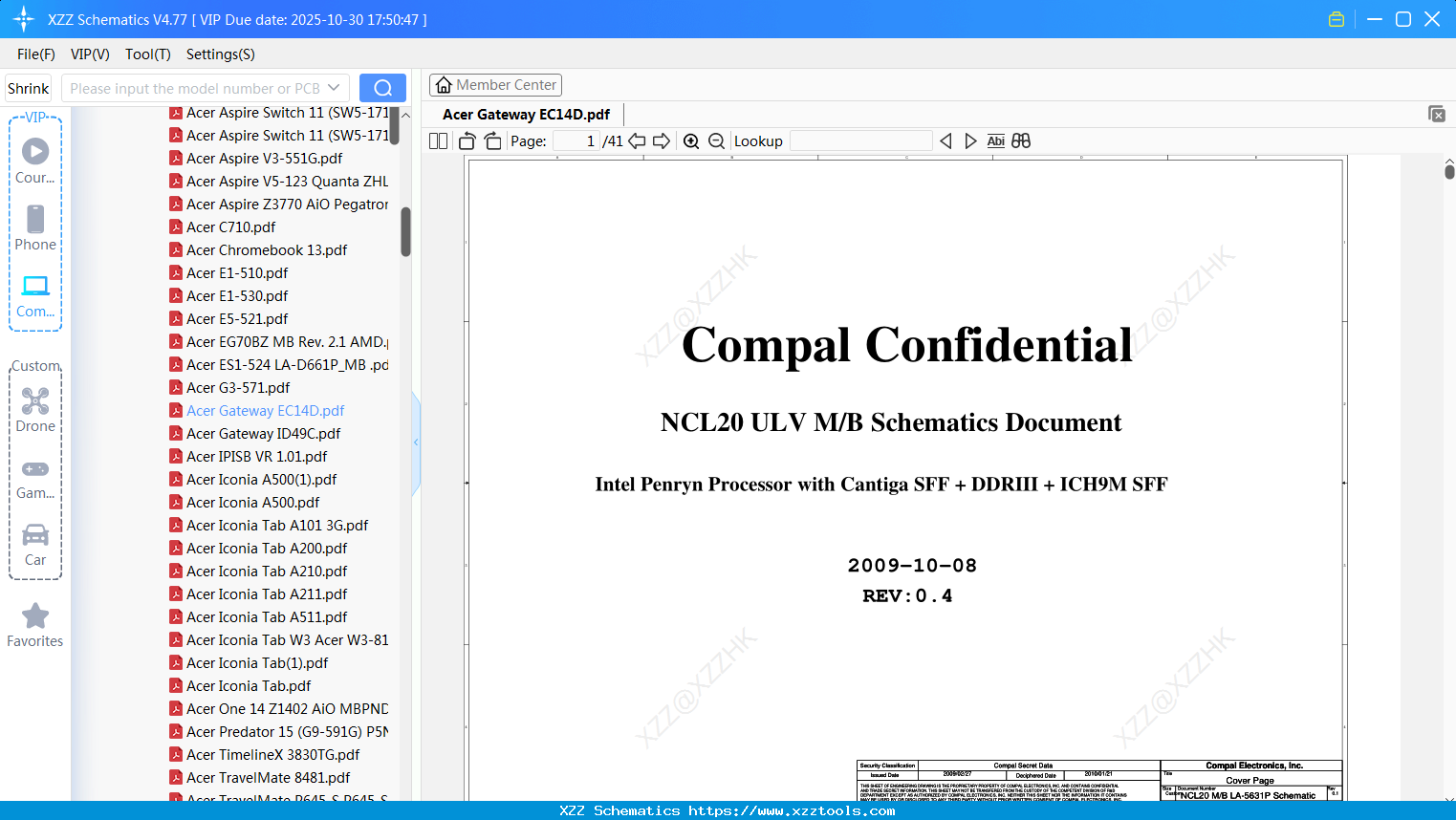Open Acer IPISB VR 1.01.pdf
This screenshot has width=1456, height=820.
pos(249,457)
